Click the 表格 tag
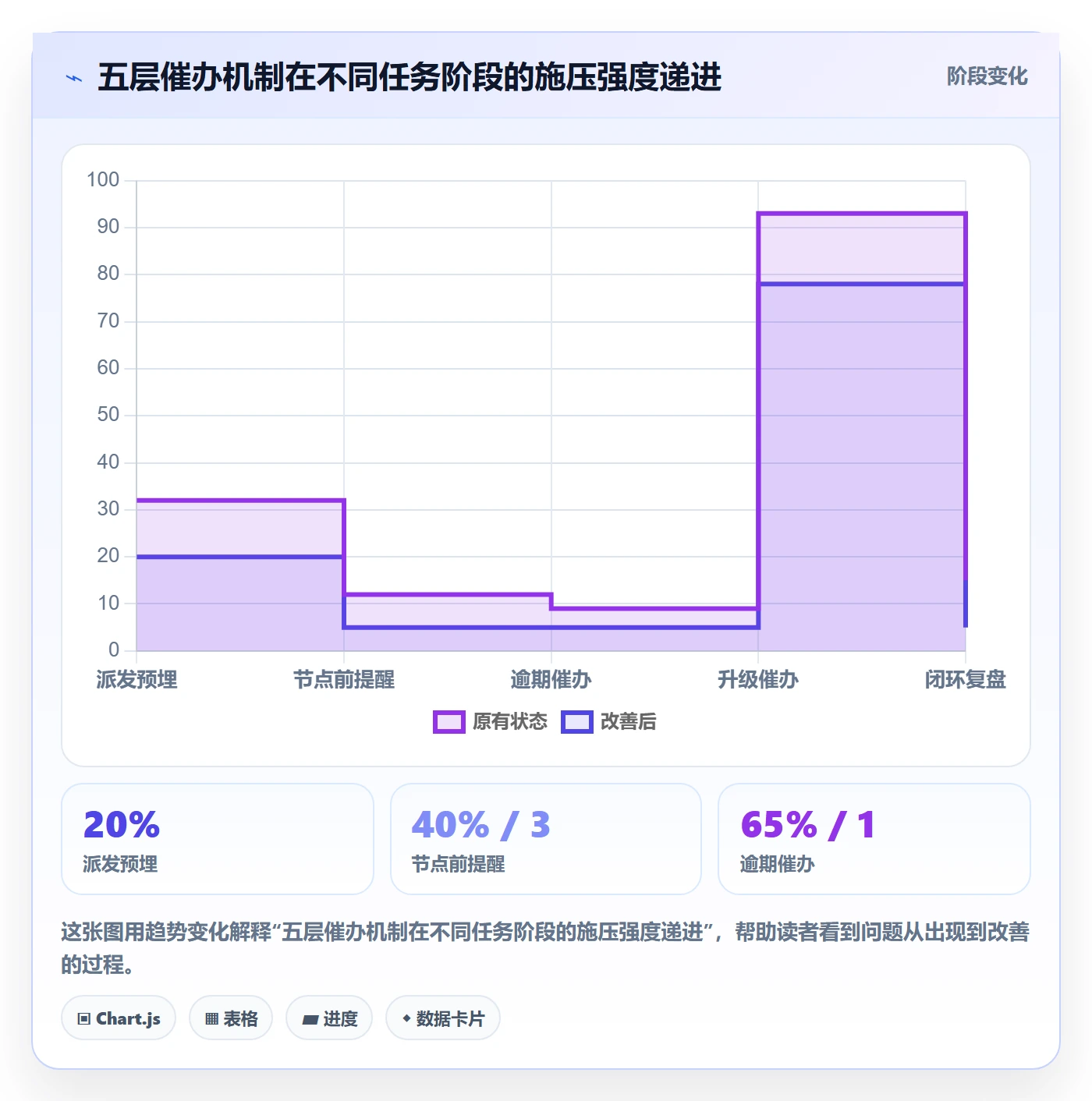The height and width of the screenshot is (1101, 1092). [x=231, y=1018]
